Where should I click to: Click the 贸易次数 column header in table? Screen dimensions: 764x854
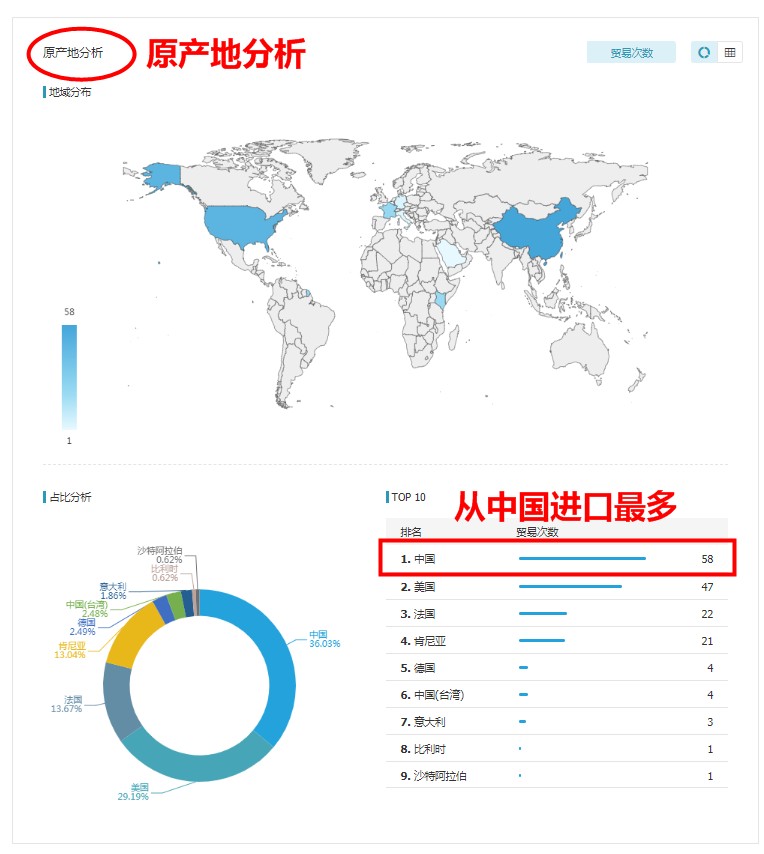(x=537, y=532)
